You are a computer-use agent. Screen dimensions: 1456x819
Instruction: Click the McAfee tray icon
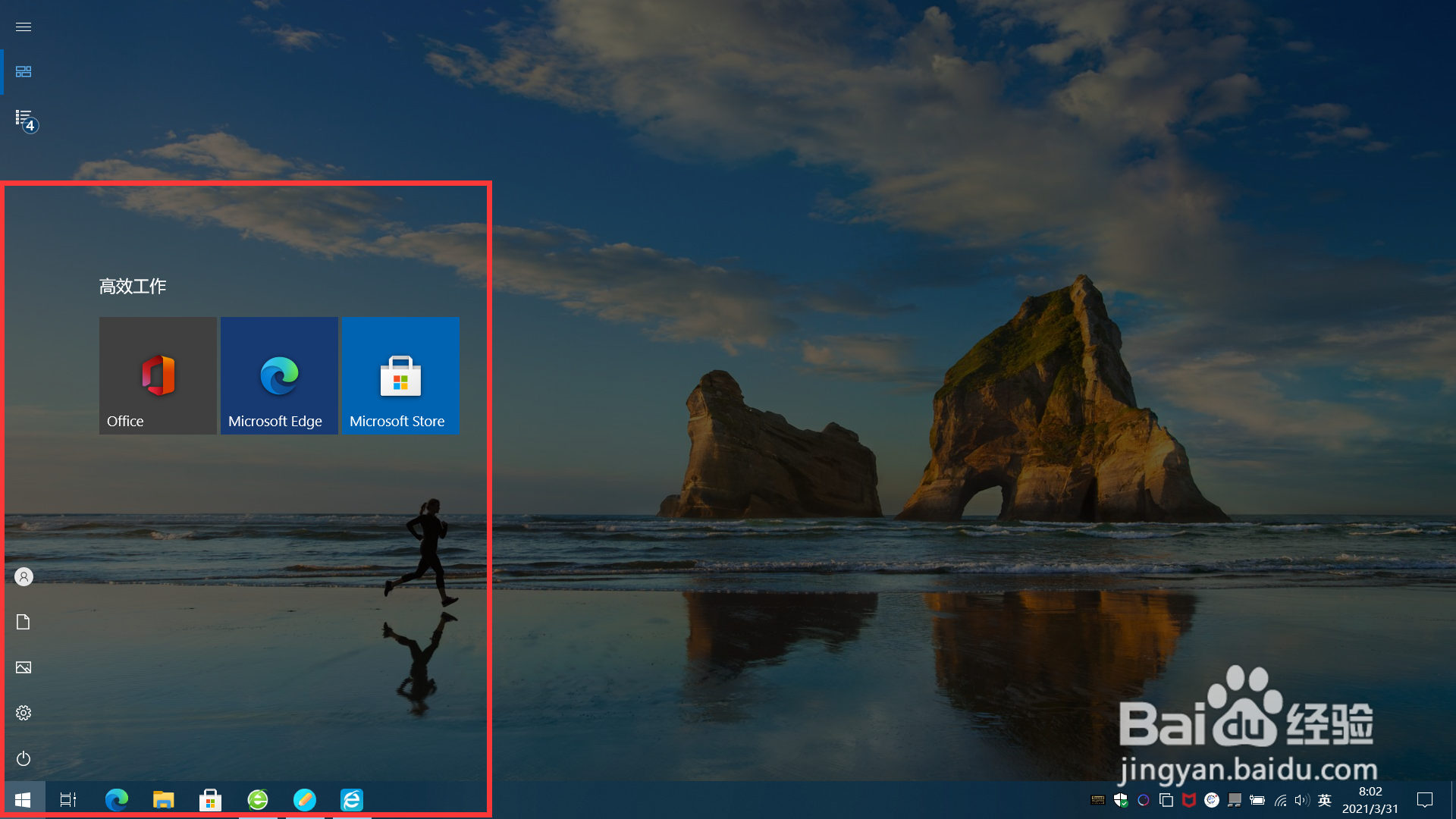[x=1189, y=800]
